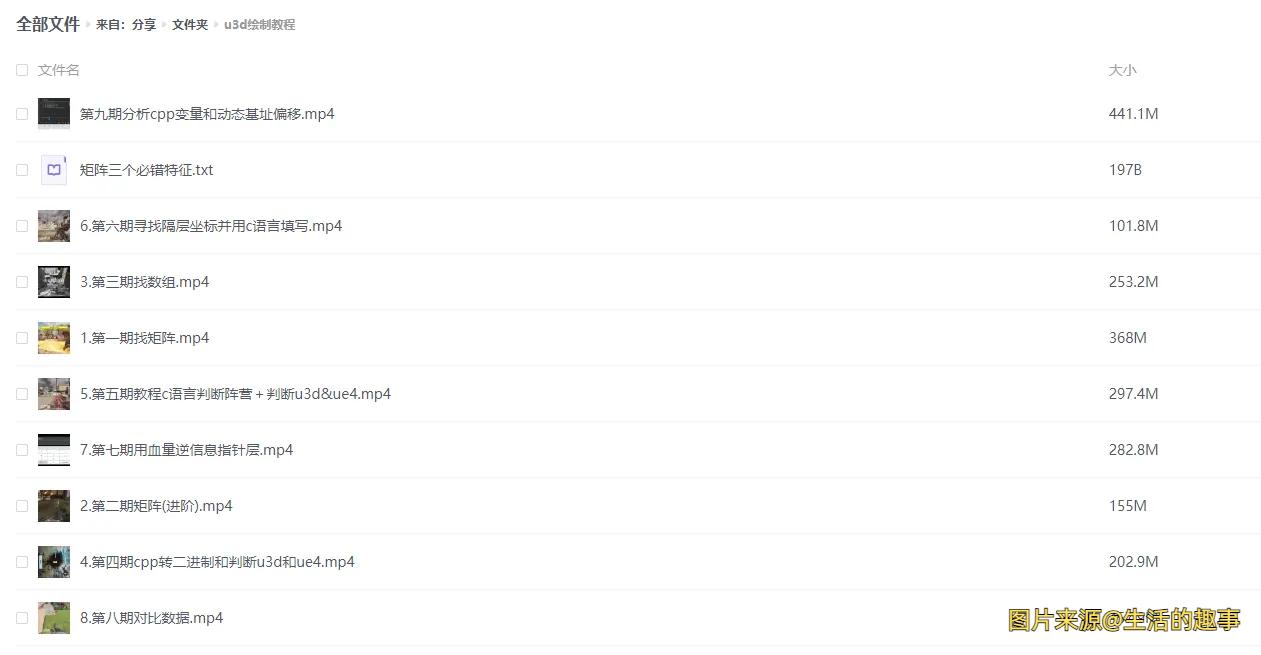The width and height of the screenshot is (1261, 655).
Task: Check the box for 8.第八期对比数据.mp4
Action: tap(22, 618)
